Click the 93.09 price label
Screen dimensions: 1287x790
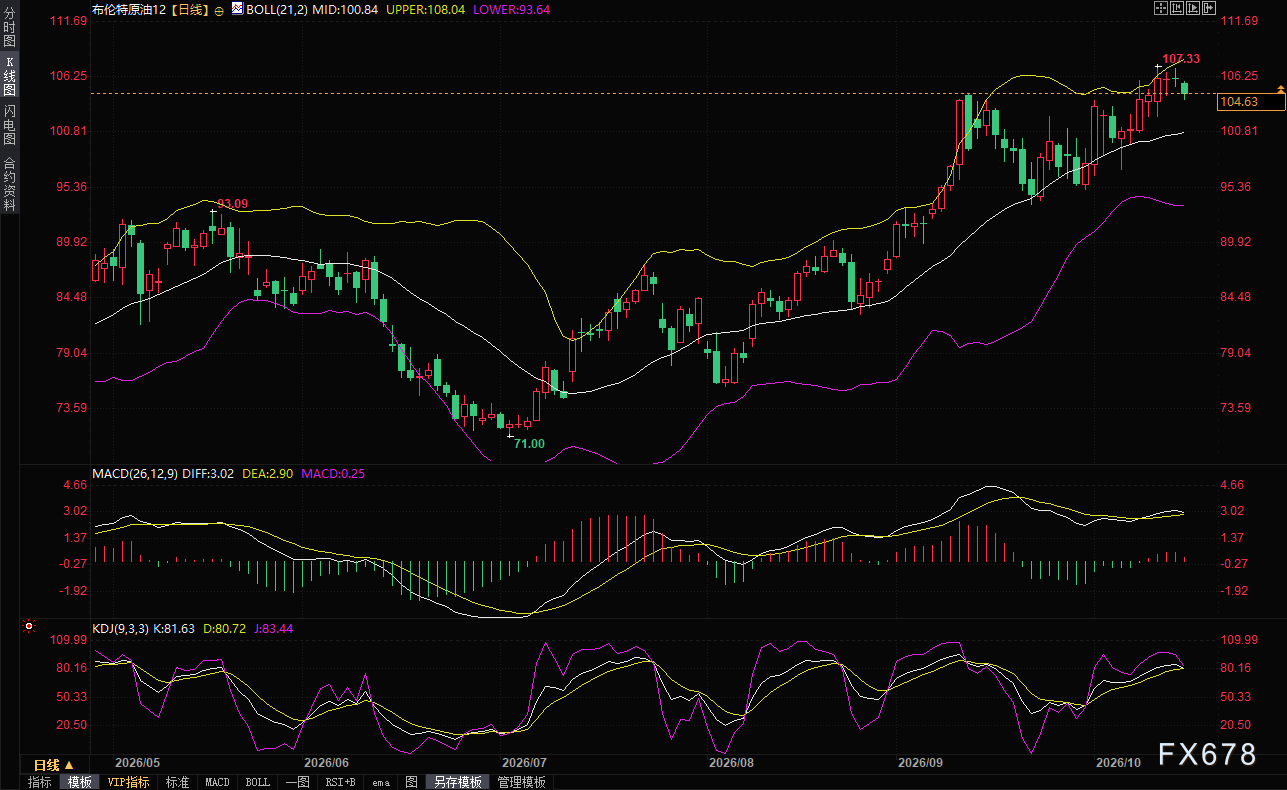[232, 204]
